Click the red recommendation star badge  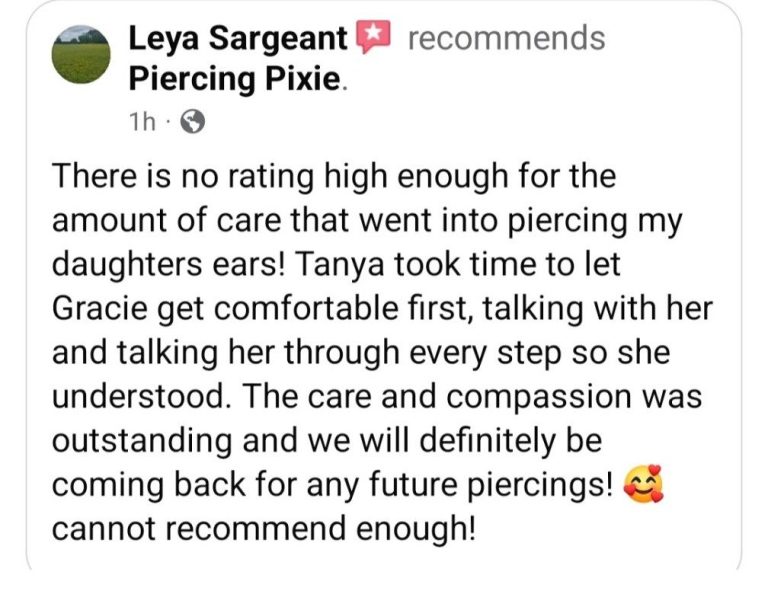pyautogui.click(x=371, y=38)
